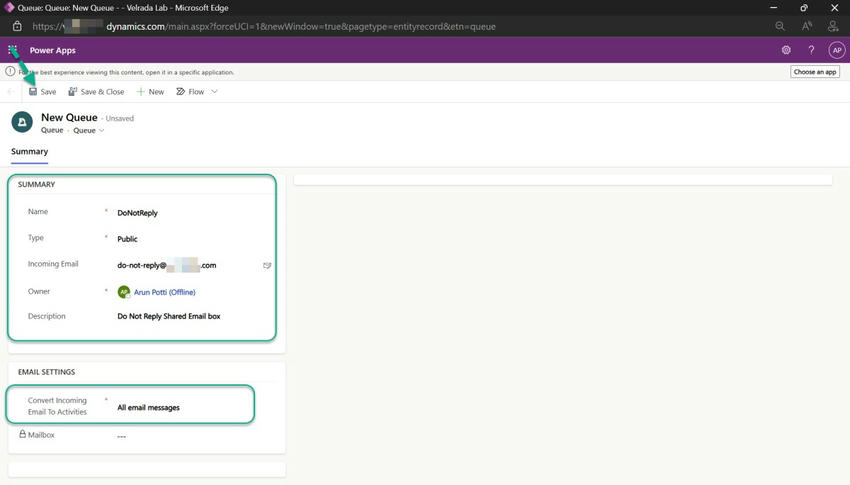Go back using the back arrow
Screen dimensions: 850x485
(10, 92)
